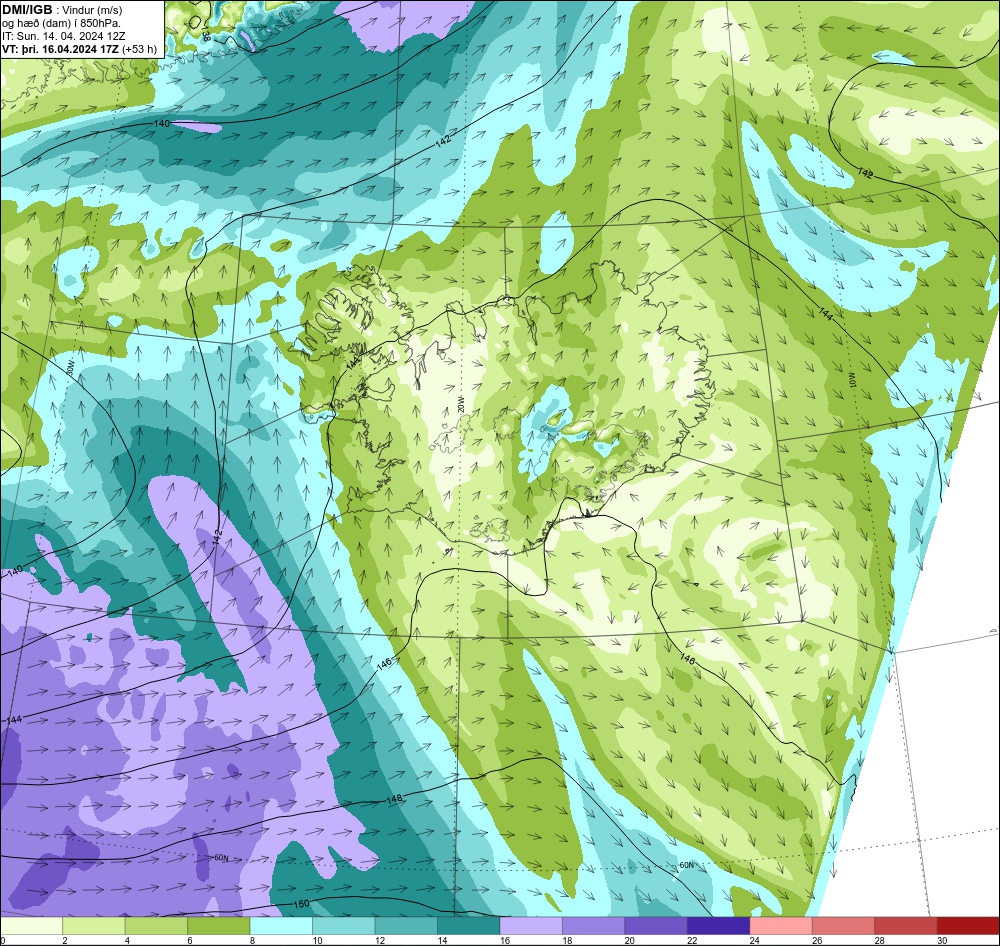Click the '142' contour label on 30W meridian line
Image resolution: width=1000 pixels, height=946 pixels.
coord(217,535)
